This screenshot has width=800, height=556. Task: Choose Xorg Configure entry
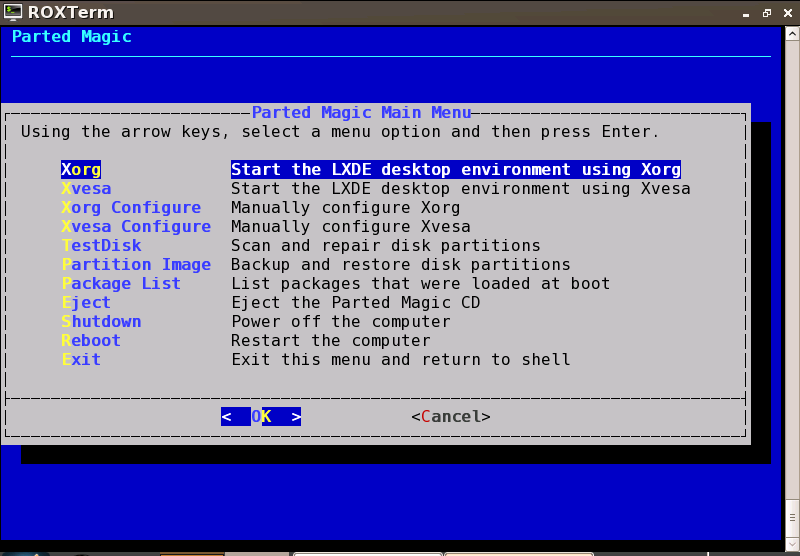click(131, 208)
